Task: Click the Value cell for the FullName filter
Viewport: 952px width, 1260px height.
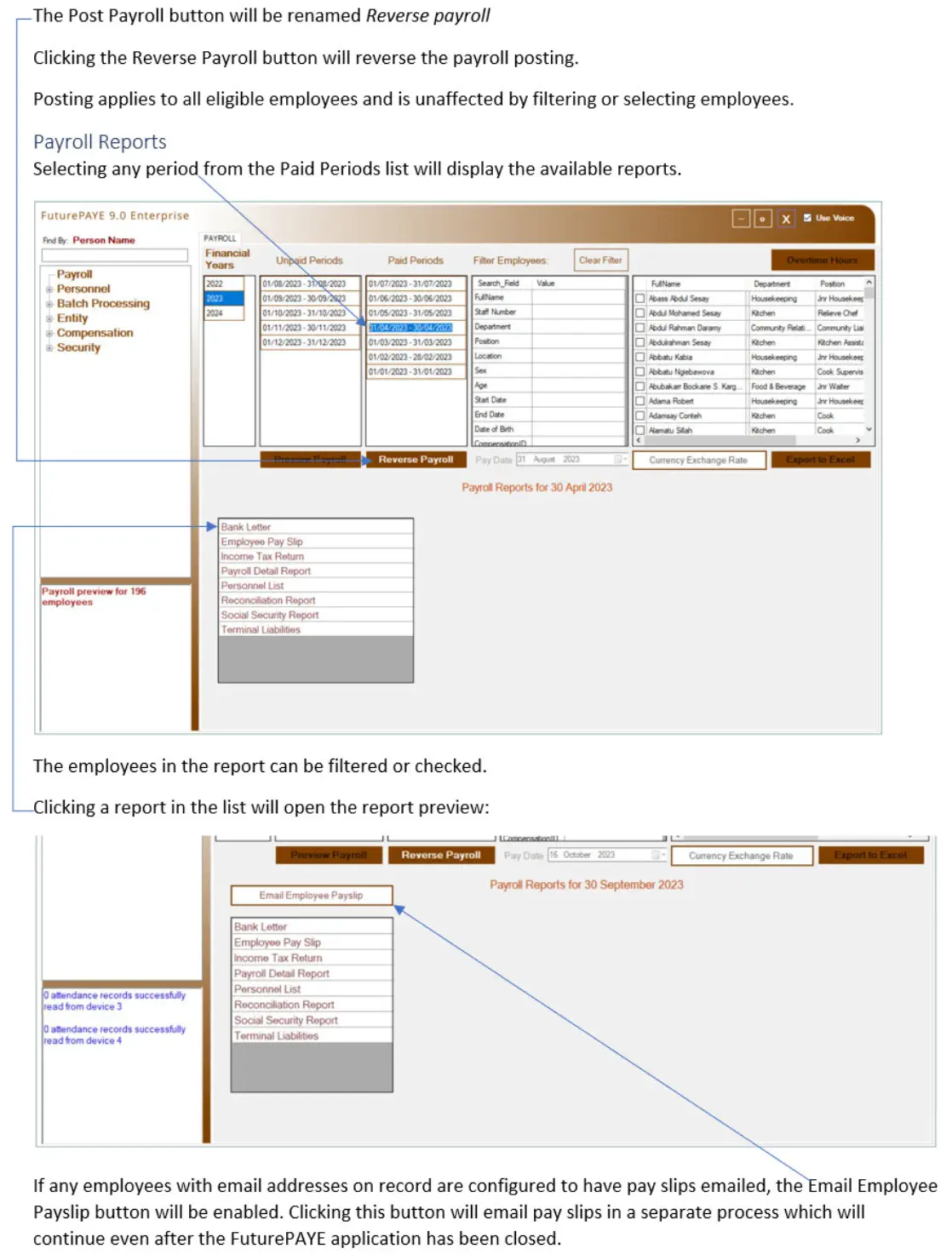Action: (x=579, y=298)
